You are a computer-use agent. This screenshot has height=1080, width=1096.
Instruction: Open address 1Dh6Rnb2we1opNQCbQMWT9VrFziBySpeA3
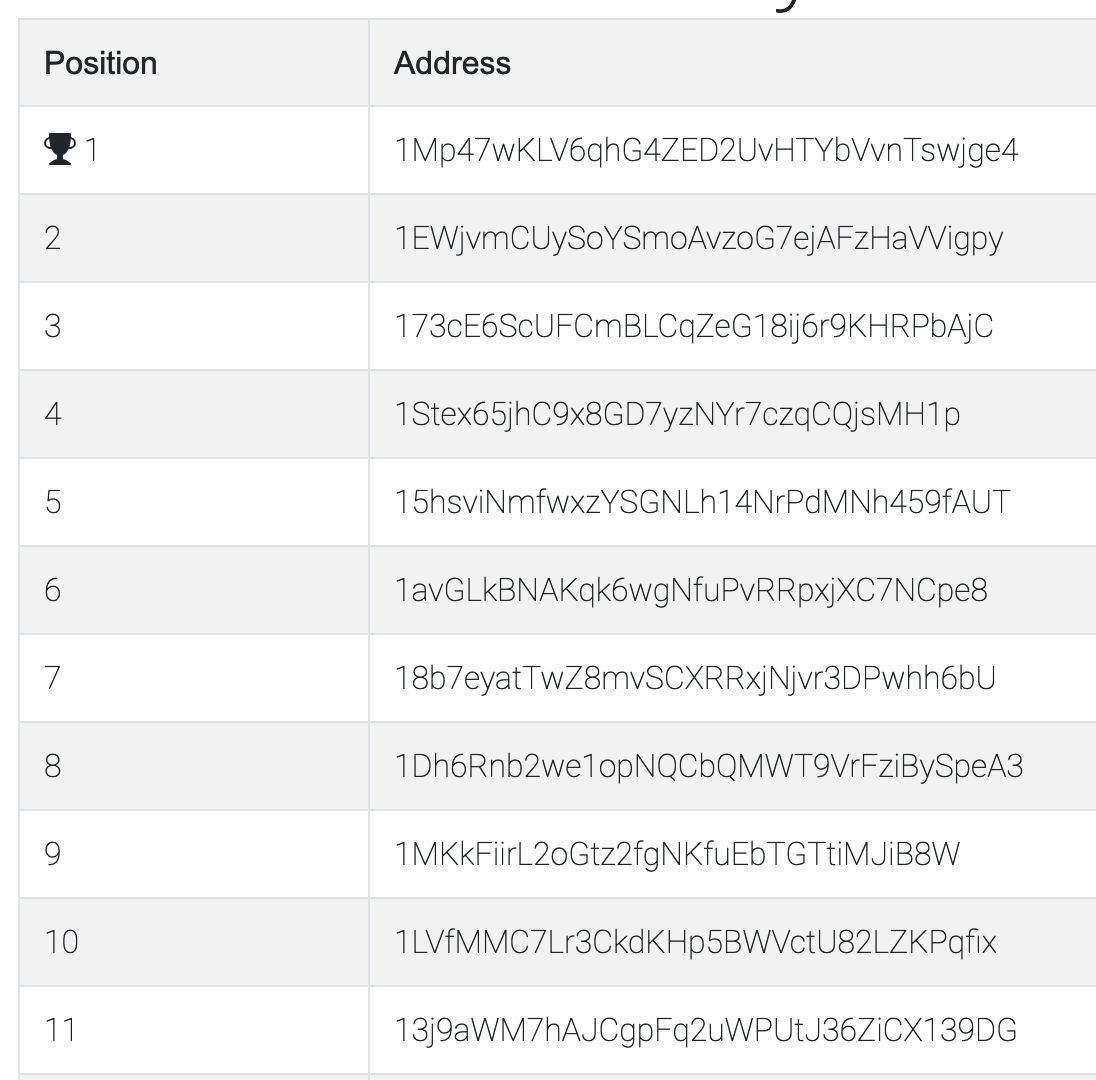[709, 767]
